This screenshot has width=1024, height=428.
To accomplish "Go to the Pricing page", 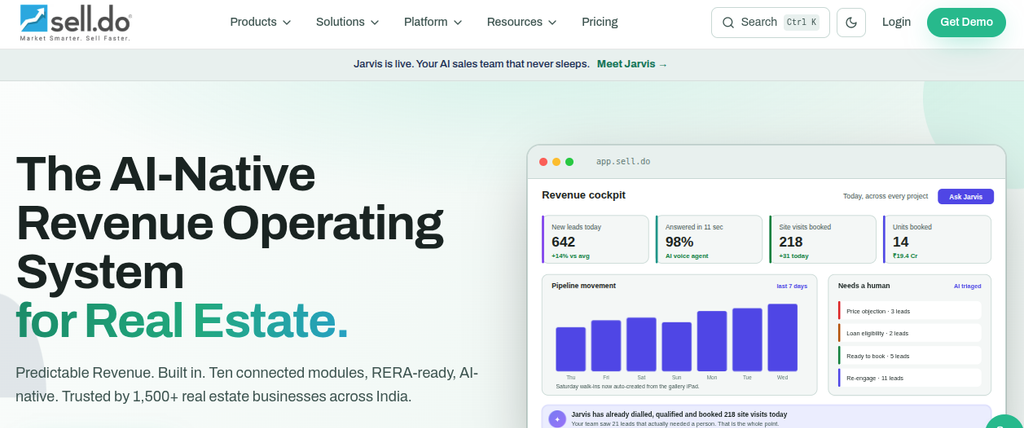I will point(600,22).
